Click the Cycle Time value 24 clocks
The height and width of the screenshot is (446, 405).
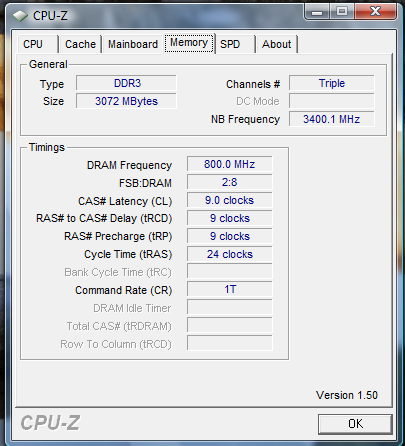pos(230,254)
